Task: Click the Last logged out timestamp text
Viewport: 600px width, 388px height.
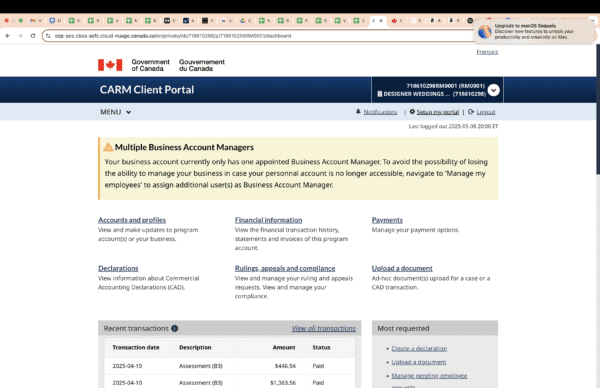Action: pos(453,126)
